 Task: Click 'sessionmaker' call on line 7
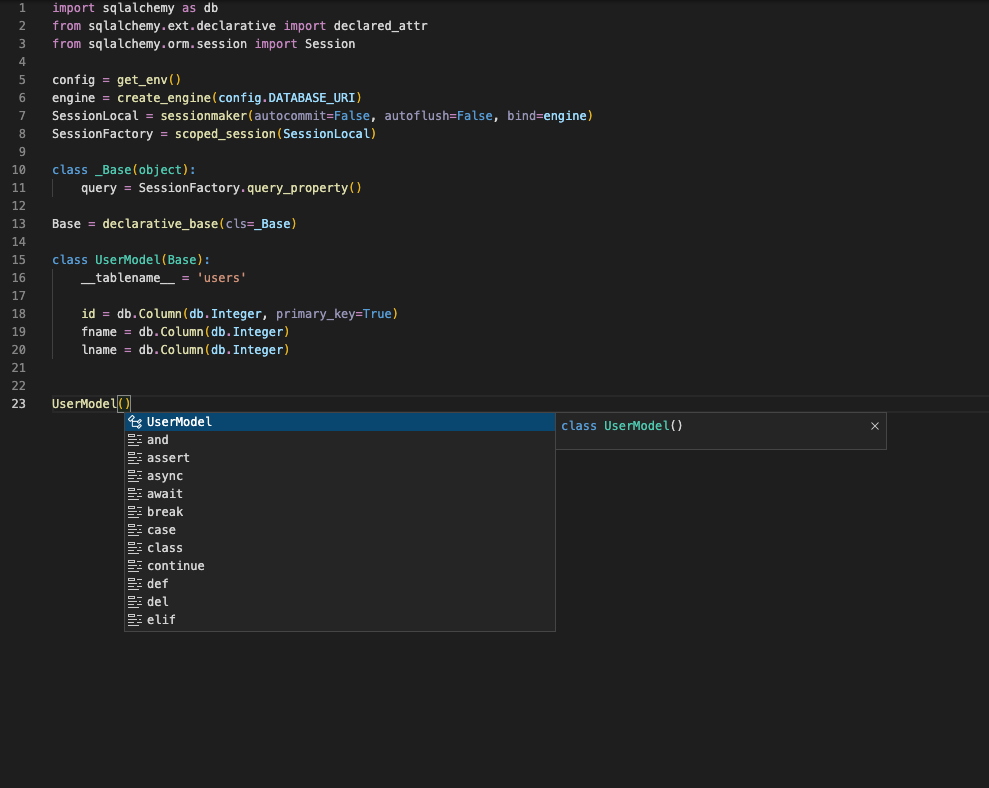[x=204, y=116]
